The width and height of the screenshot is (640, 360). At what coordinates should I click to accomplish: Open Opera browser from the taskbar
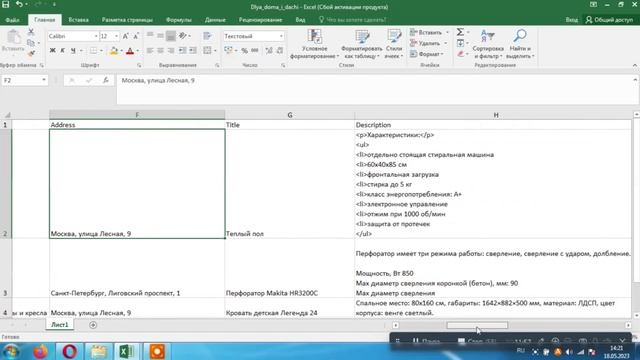[69, 351]
